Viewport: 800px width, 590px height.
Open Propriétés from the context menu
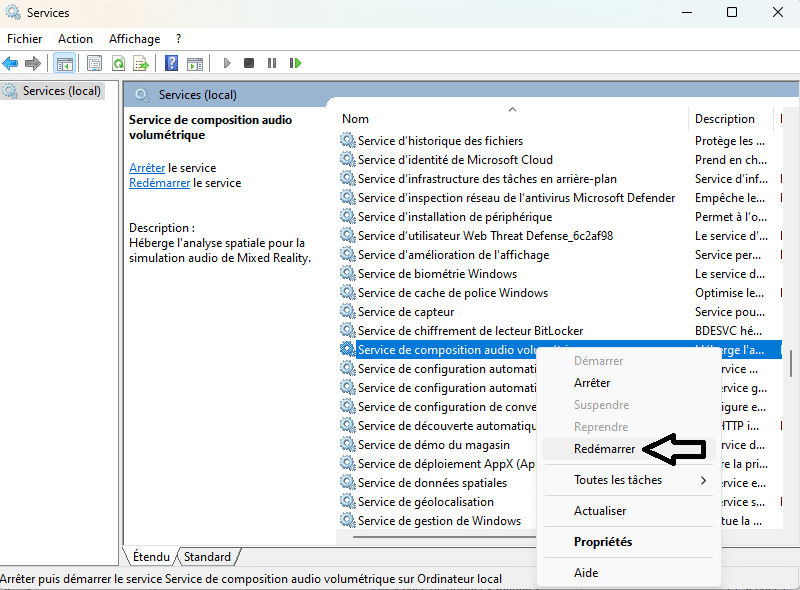(629, 542)
